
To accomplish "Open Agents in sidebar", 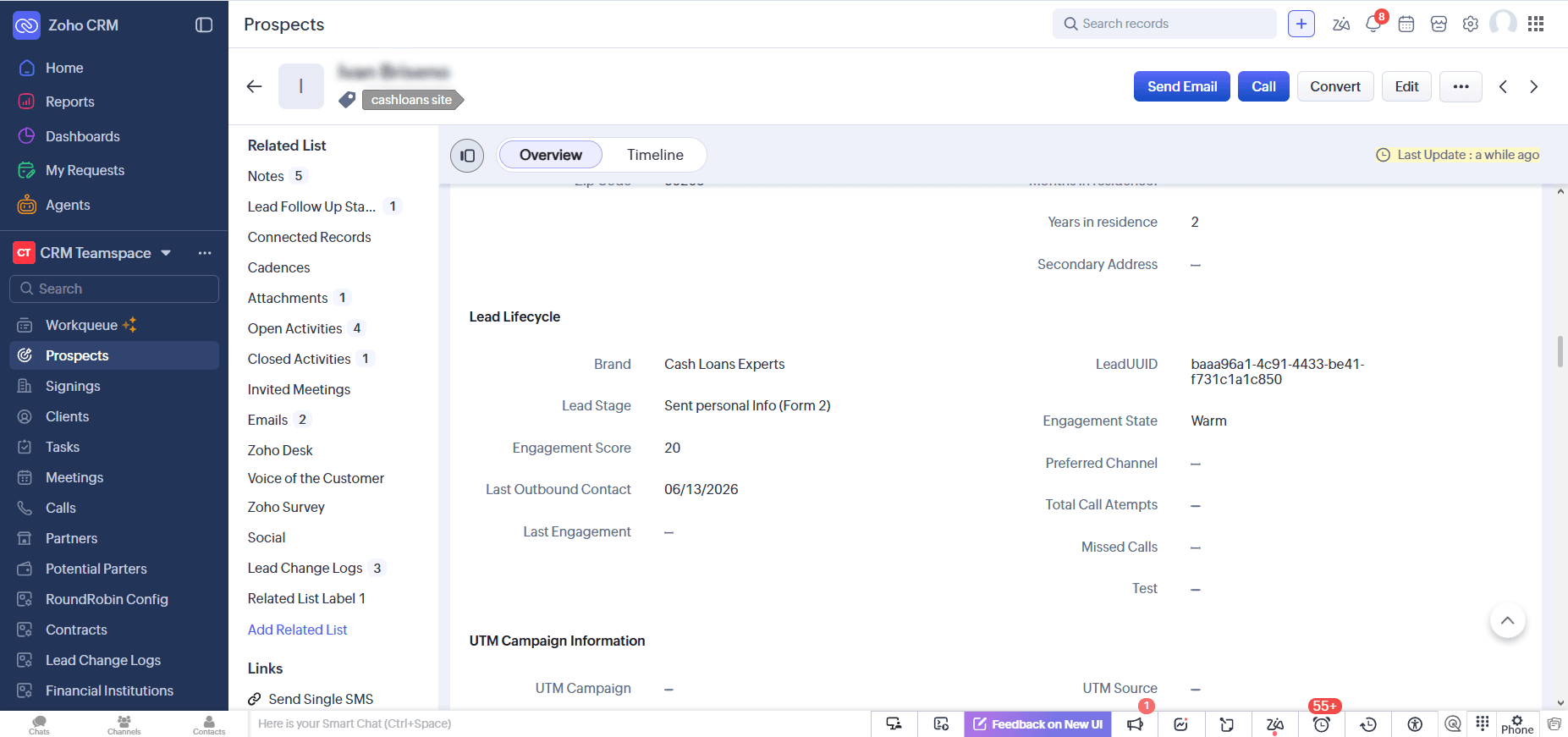I will click(68, 205).
